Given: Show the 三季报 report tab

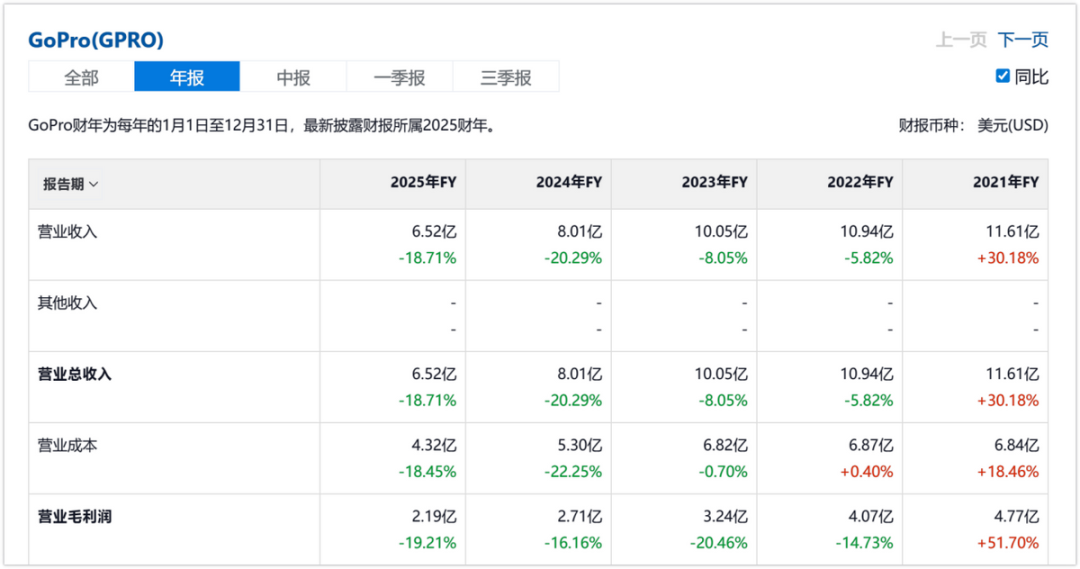Looking at the screenshot, I should coord(505,77).
